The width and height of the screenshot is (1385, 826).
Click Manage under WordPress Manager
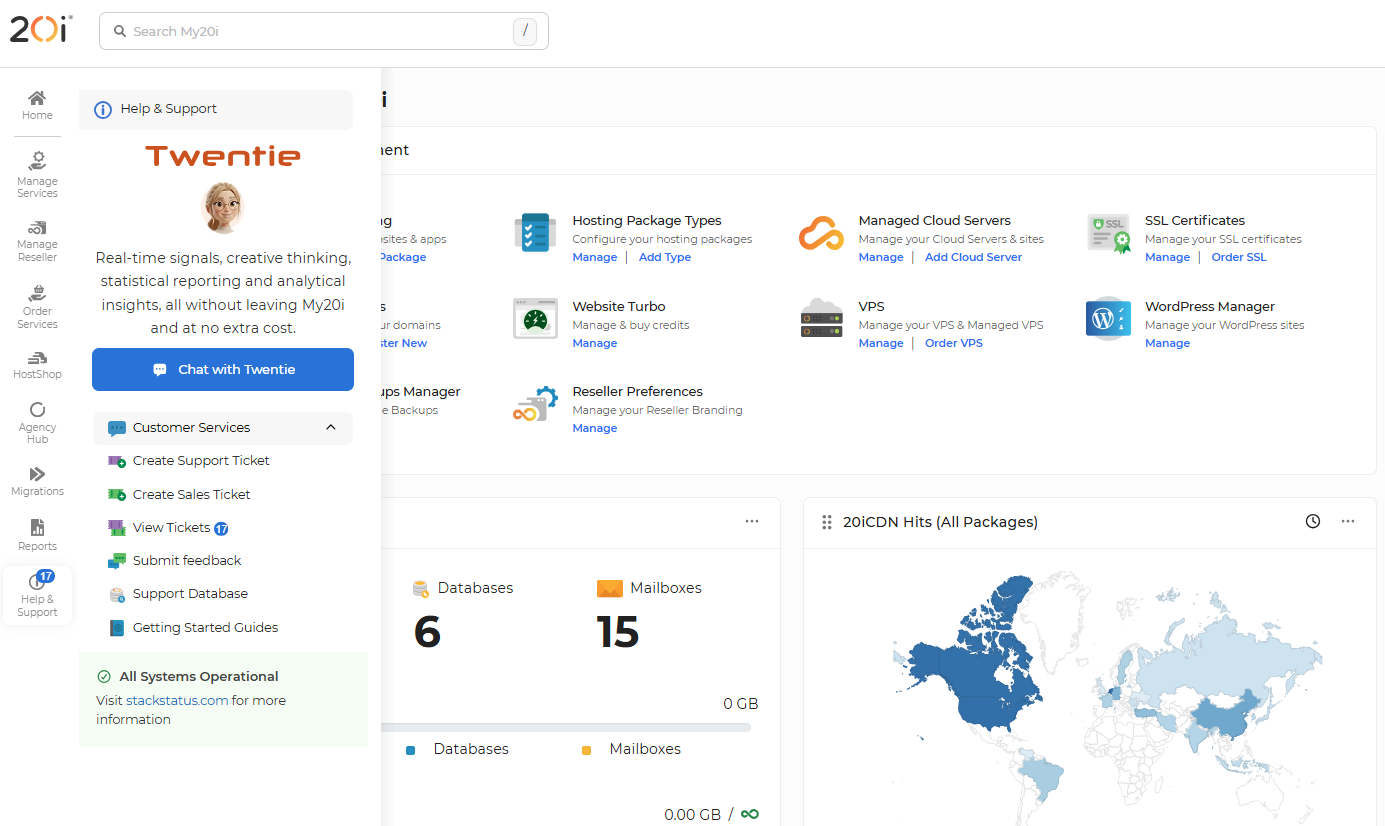[x=1167, y=343]
